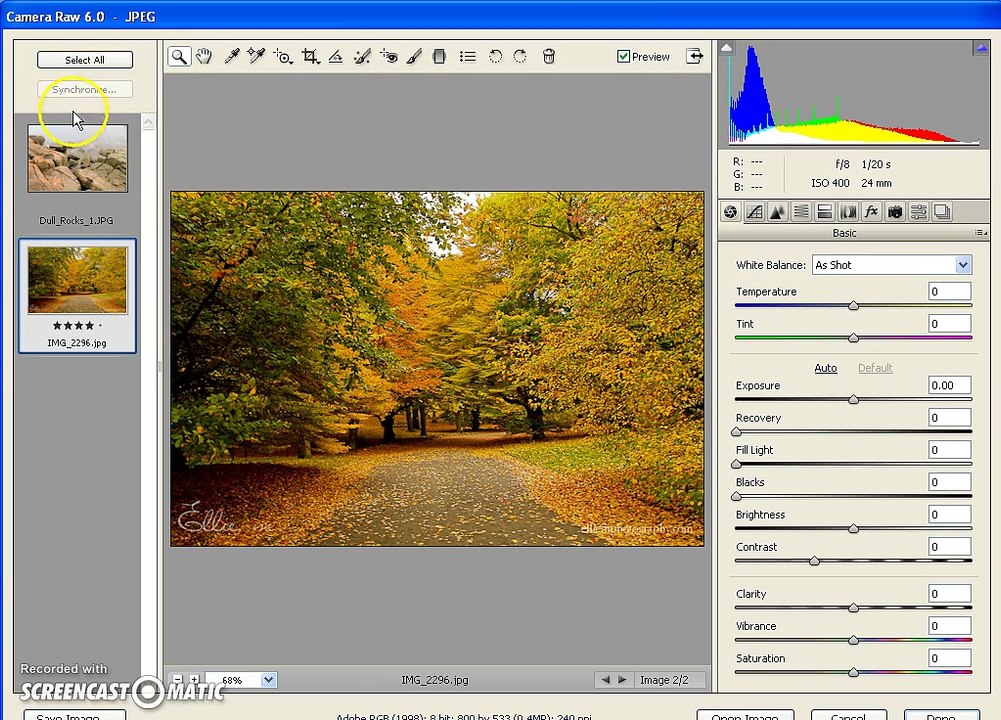Click the Select All button
1001x720 pixels.
(85, 60)
